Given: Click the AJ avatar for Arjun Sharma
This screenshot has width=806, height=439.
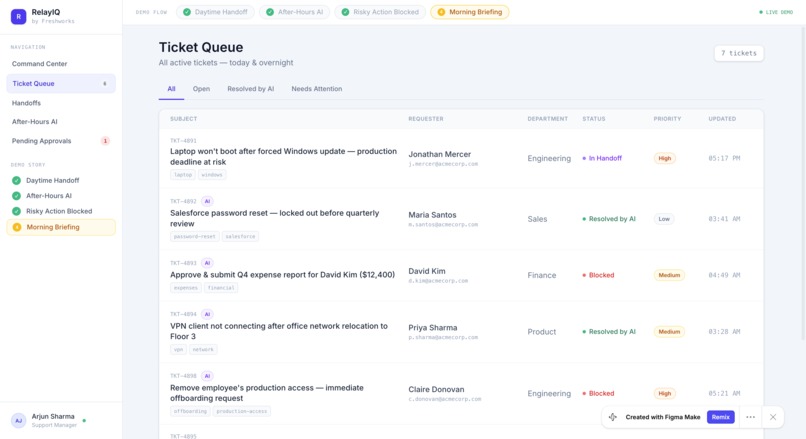Looking at the screenshot, I should tap(19, 420).
